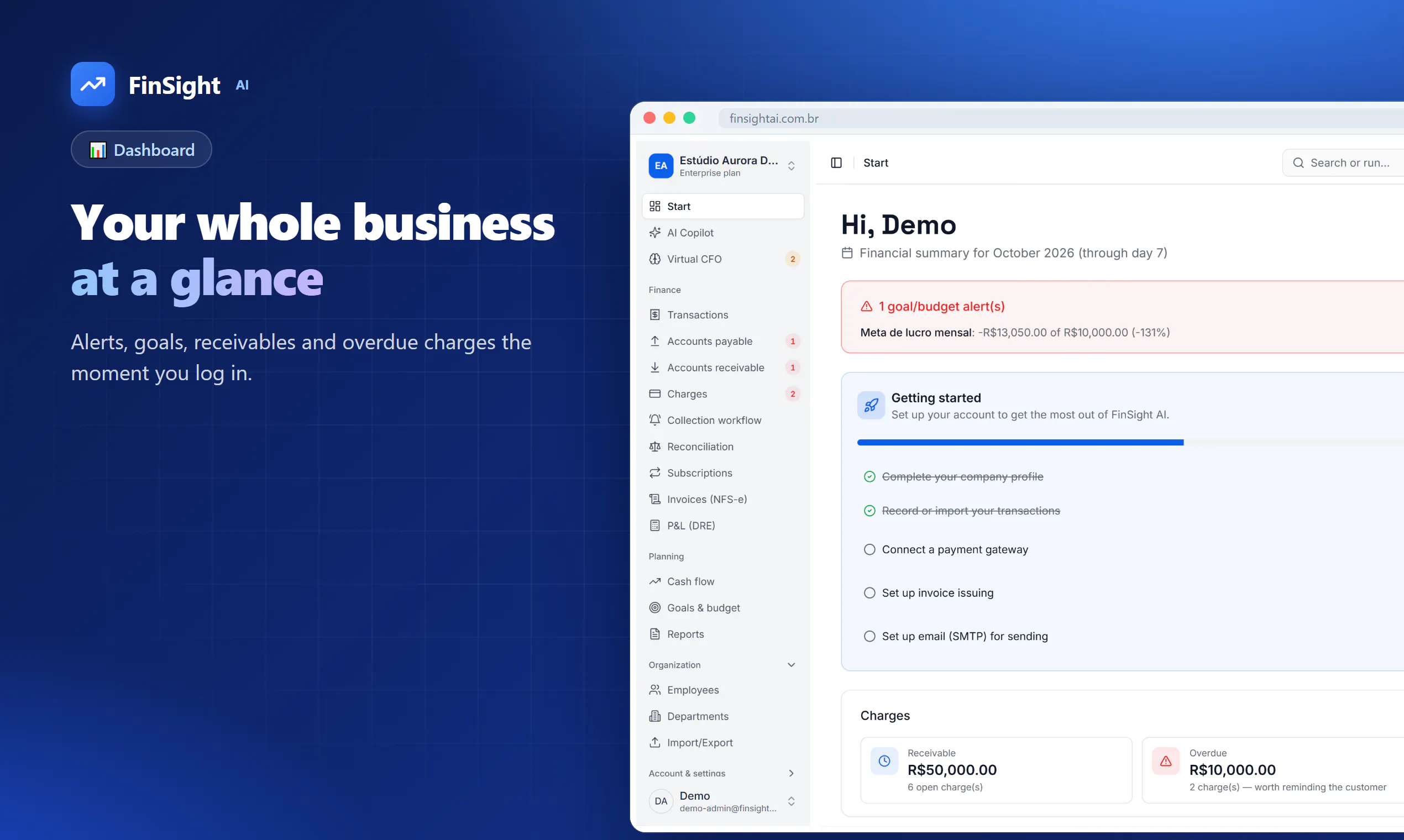Viewport: 1404px width, 840px height.
Task: Click the P&L (DRE) calculator icon
Action: click(655, 526)
